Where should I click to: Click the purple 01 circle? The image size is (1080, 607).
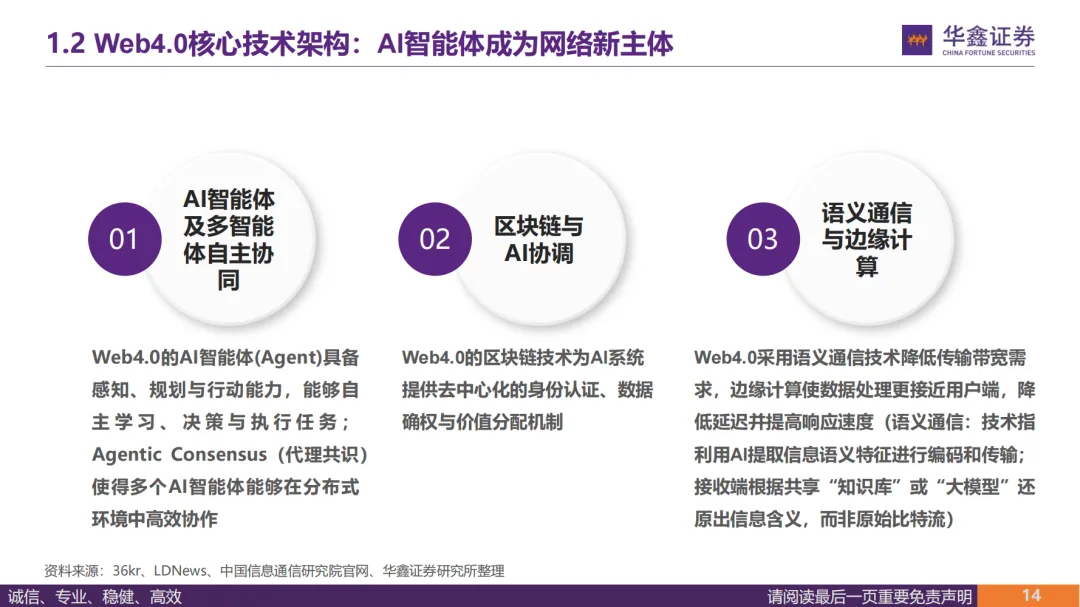tap(125, 239)
